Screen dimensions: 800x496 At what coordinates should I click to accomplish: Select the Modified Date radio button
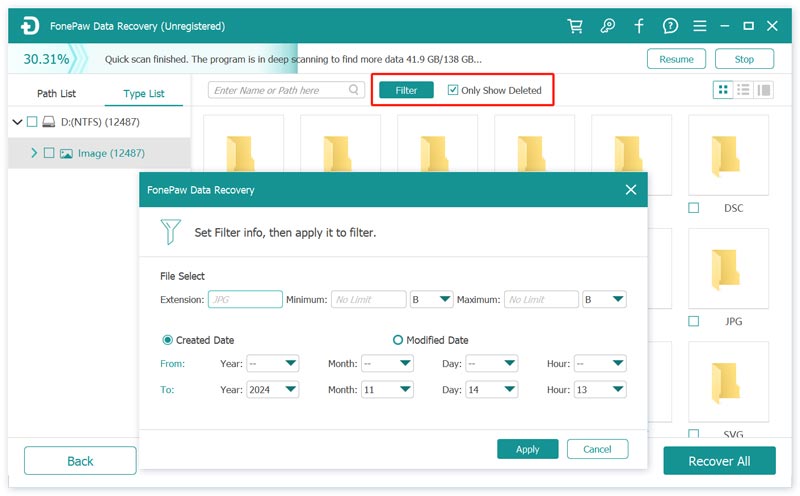tap(398, 340)
